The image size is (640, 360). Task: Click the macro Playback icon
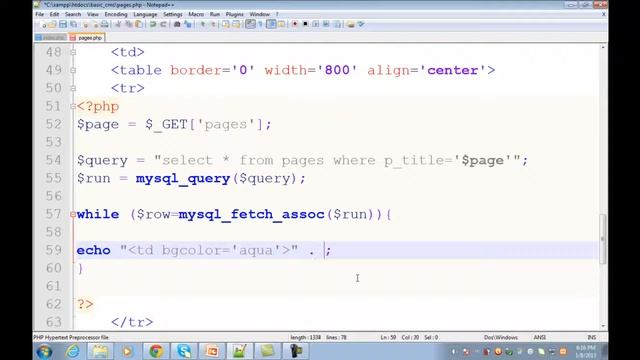point(316,24)
